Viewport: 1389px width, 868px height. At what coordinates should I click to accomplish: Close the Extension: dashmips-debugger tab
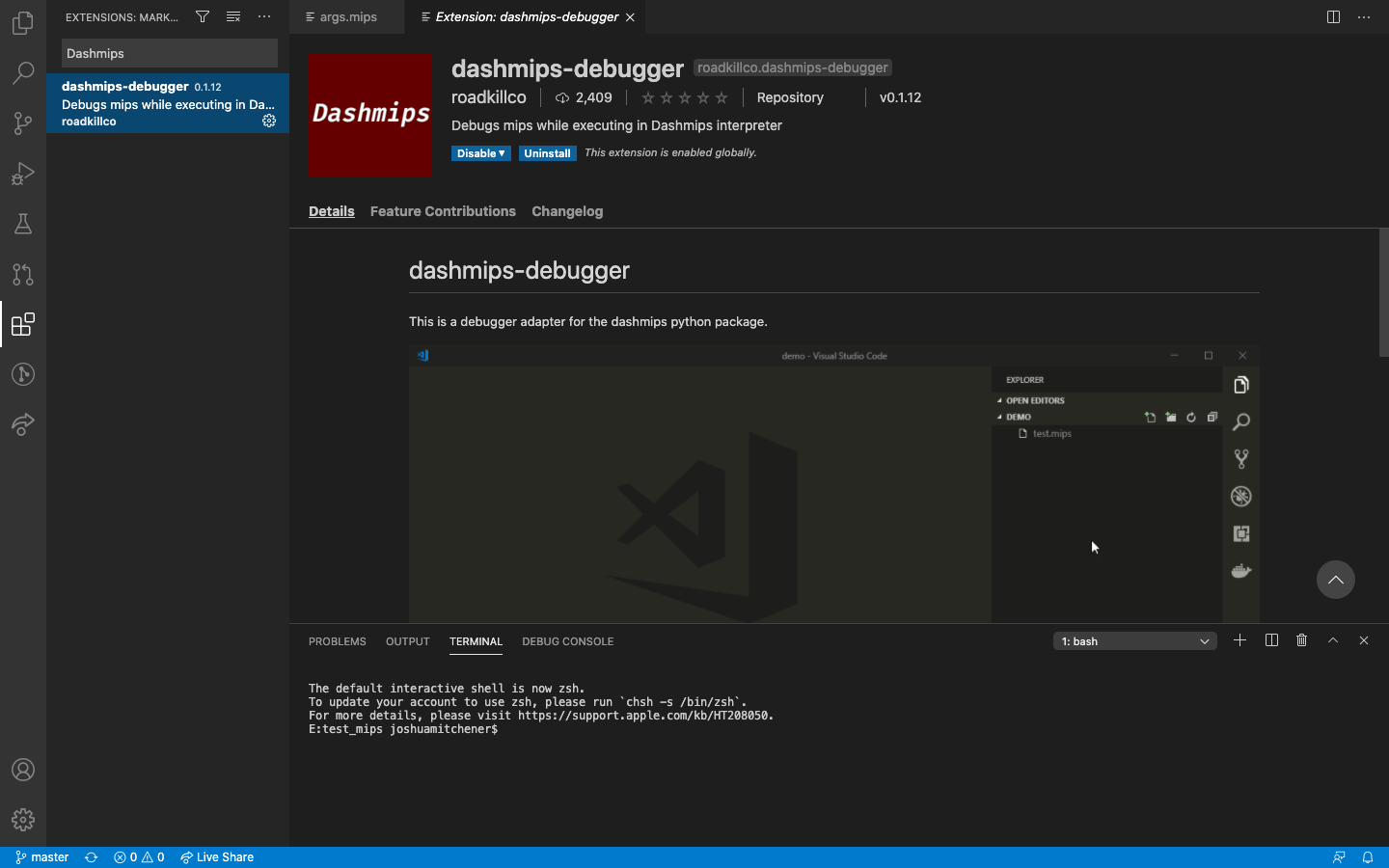point(630,17)
